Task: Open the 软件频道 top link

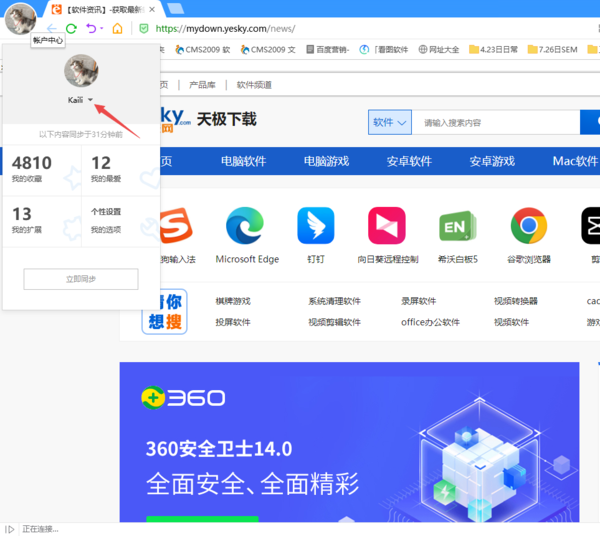Action: pos(254,85)
